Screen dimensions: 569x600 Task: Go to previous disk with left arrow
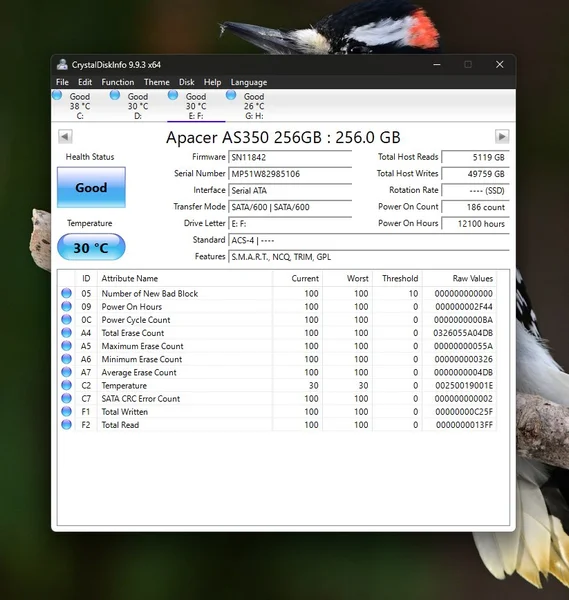click(65, 136)
